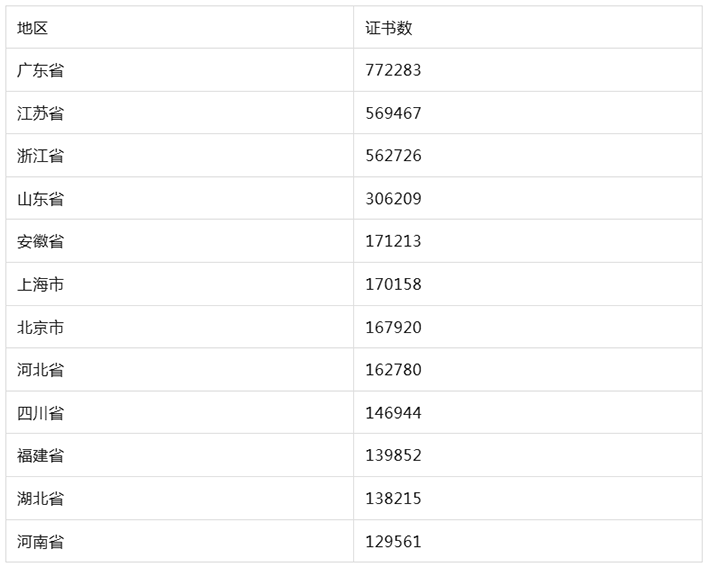Select the 广东省 region cell

(41, 71)
